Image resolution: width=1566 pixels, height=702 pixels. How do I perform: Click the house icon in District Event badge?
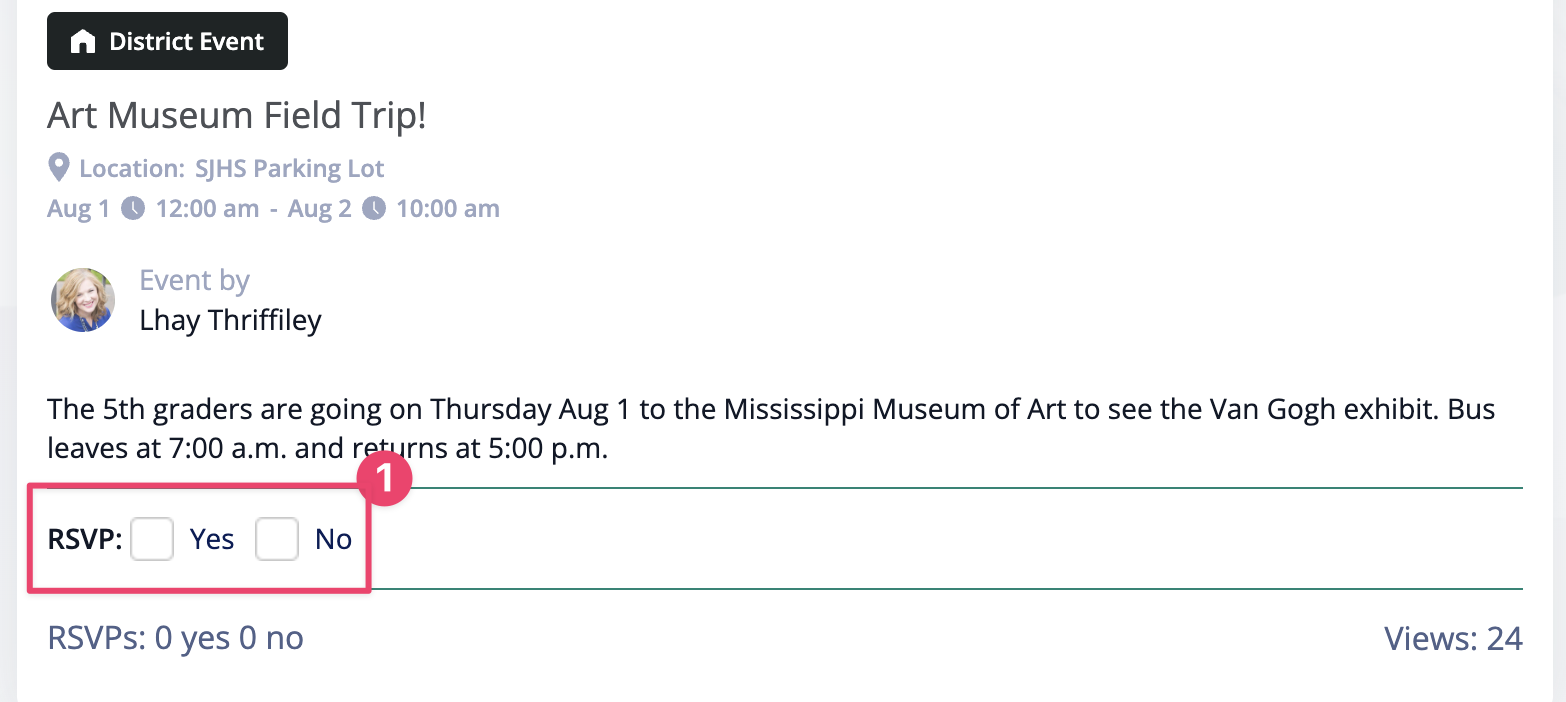(83, 42)
